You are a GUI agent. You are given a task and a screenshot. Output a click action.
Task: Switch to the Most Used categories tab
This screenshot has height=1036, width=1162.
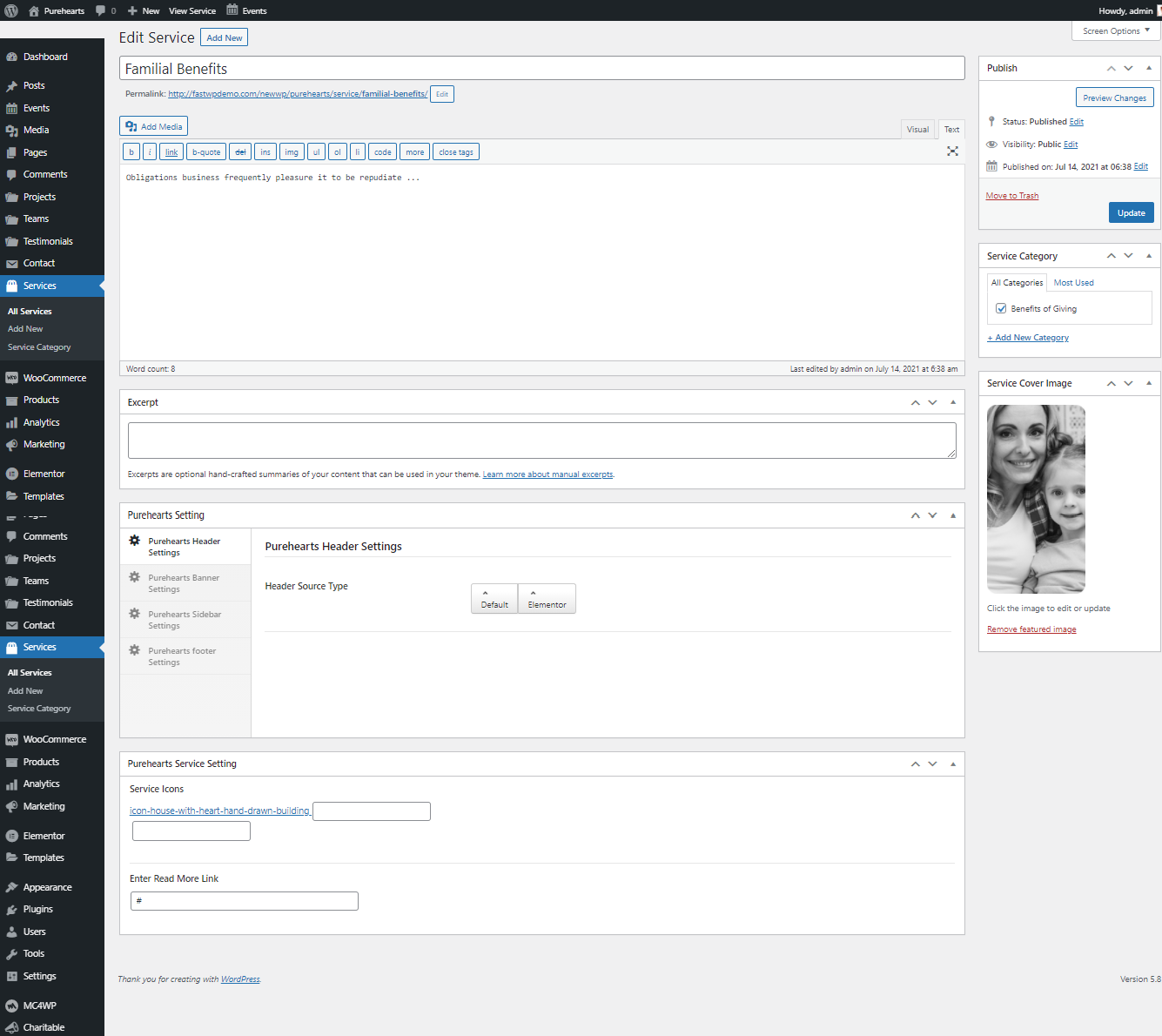click(x=1073, y=283)
